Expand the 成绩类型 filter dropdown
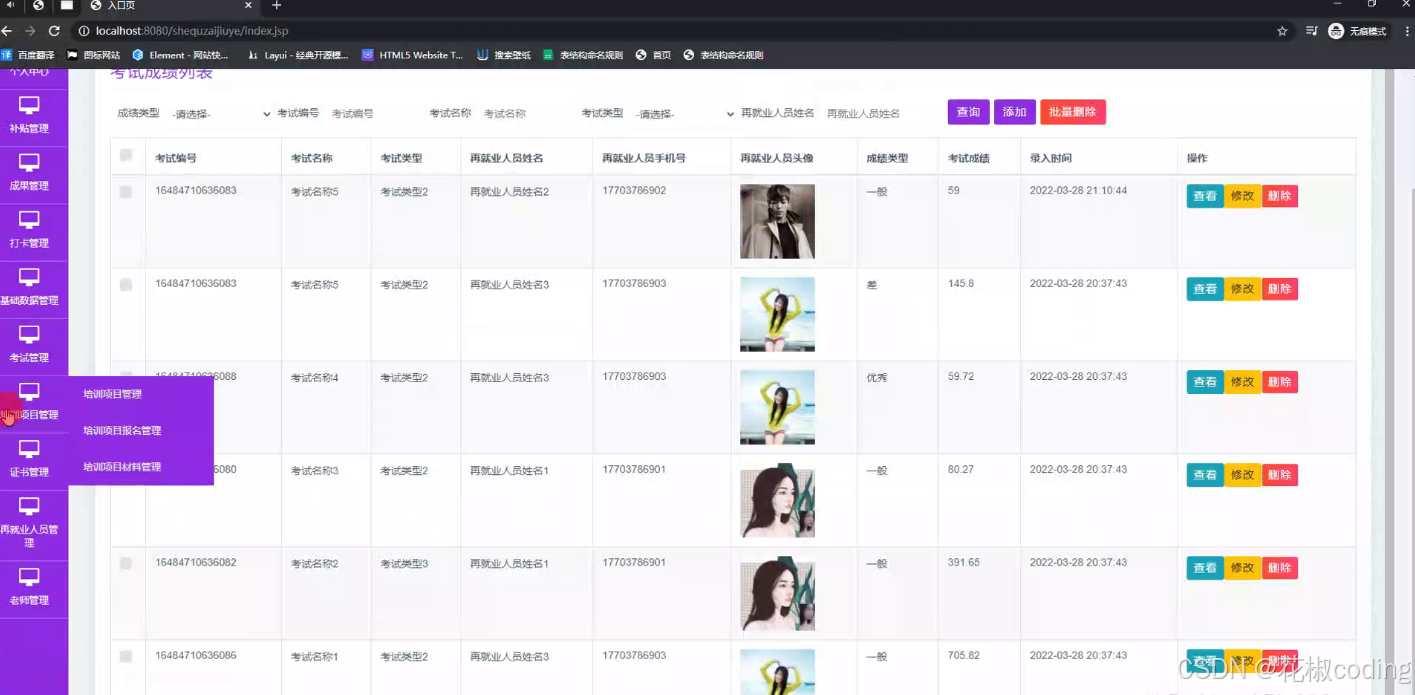 pyautogui.click(x=220, y=114)
